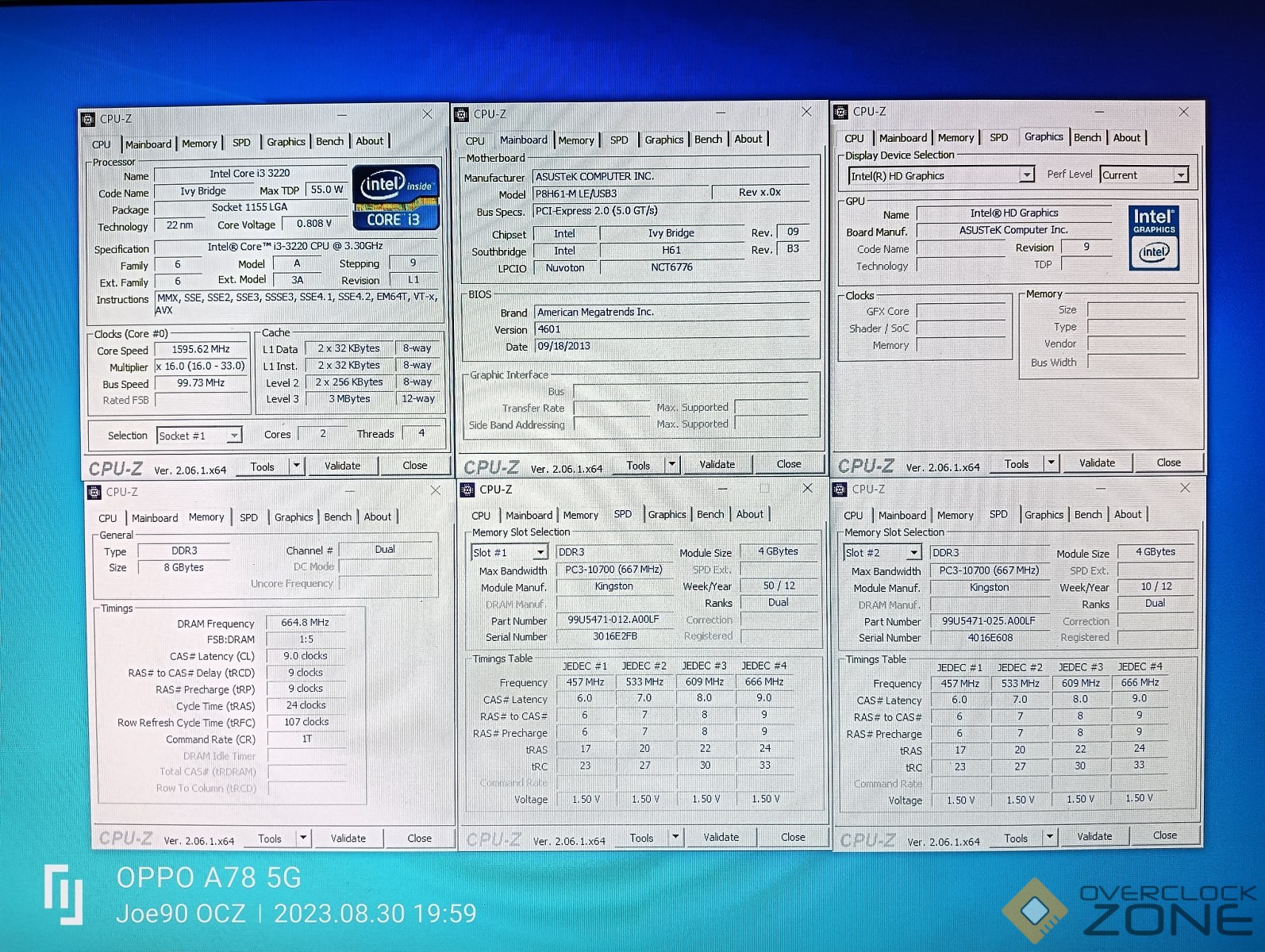Click Validate in the processor CPU window

(x=342, y=466)
